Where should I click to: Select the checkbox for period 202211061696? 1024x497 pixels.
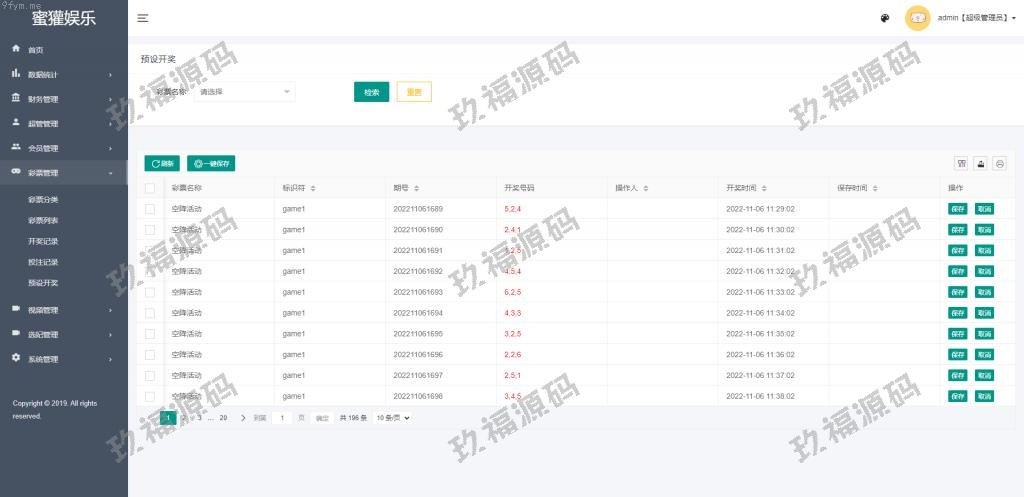click(x=150, y=355)
